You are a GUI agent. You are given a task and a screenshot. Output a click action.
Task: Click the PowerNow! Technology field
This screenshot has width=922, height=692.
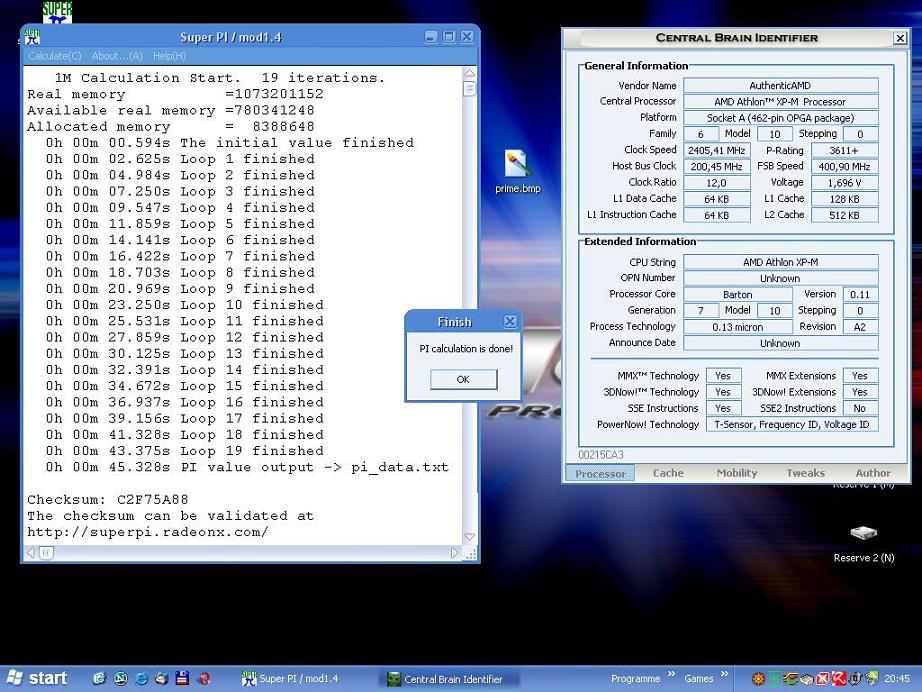pos(791,424)
